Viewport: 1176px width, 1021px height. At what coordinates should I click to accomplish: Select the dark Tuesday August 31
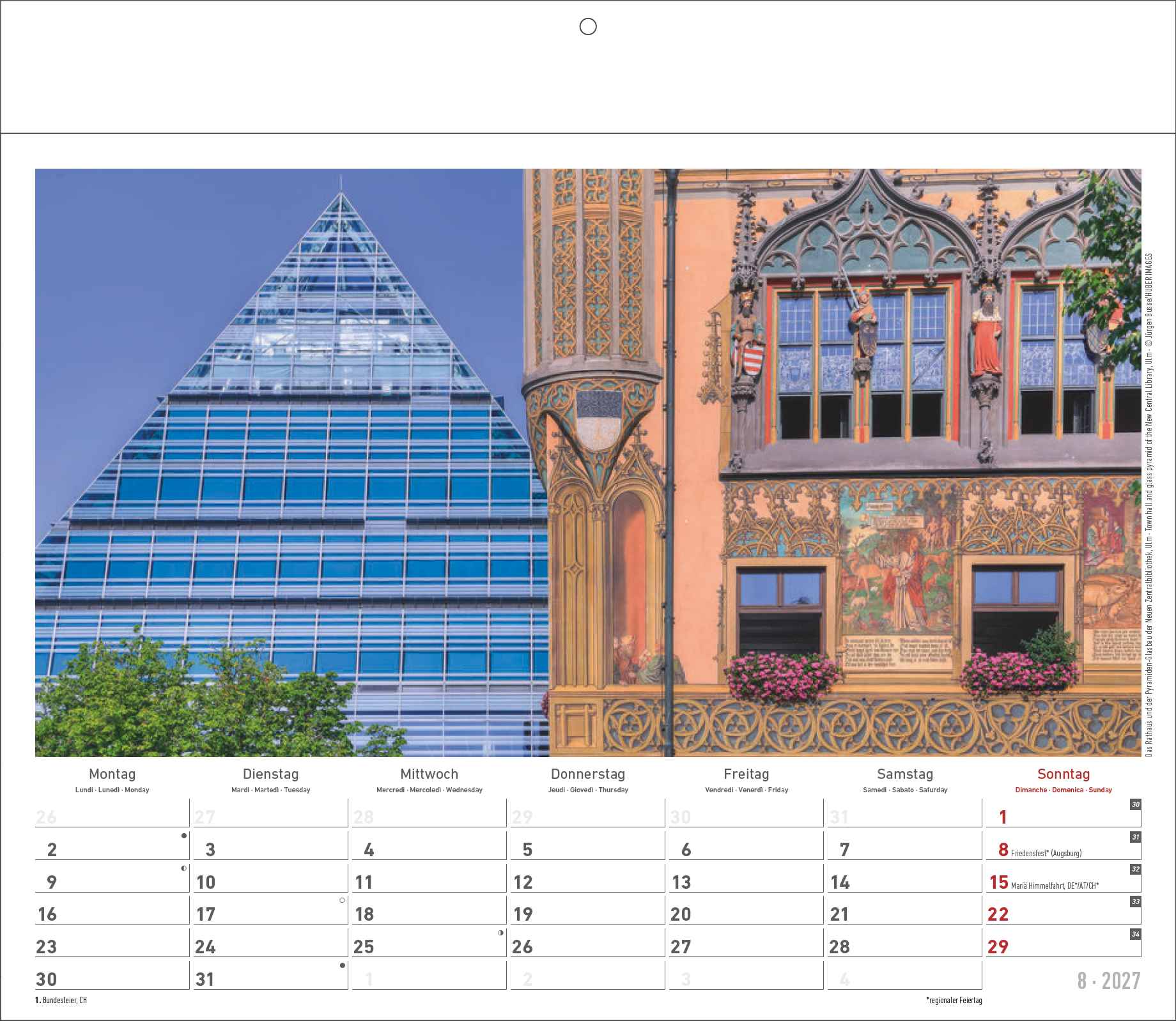tap(205, 979)
